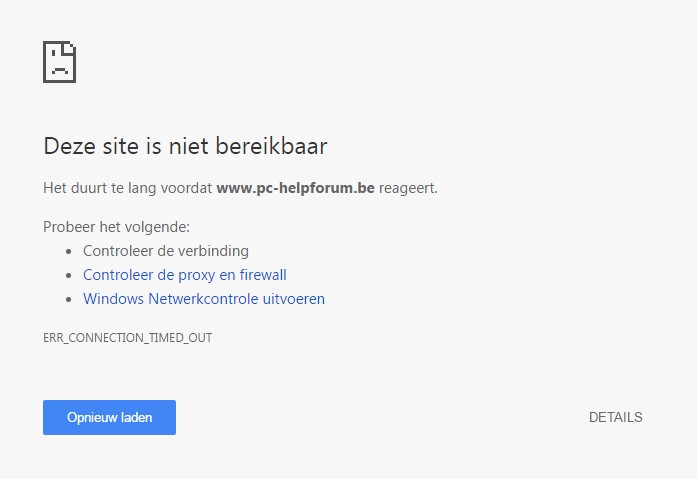Image resolution: width=697 pixels, height=479 pixels.
Task: Run Windows Netwerkcontrole uitvoeren
Action: 204,299
